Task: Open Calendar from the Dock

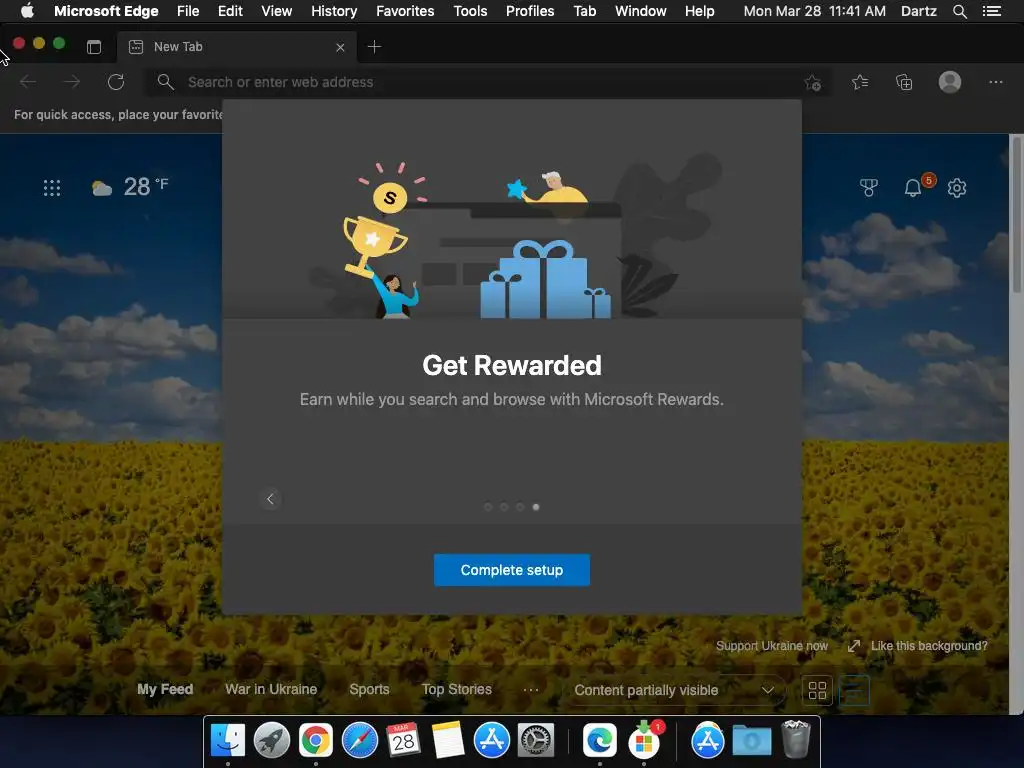Action: click(403, 741)
